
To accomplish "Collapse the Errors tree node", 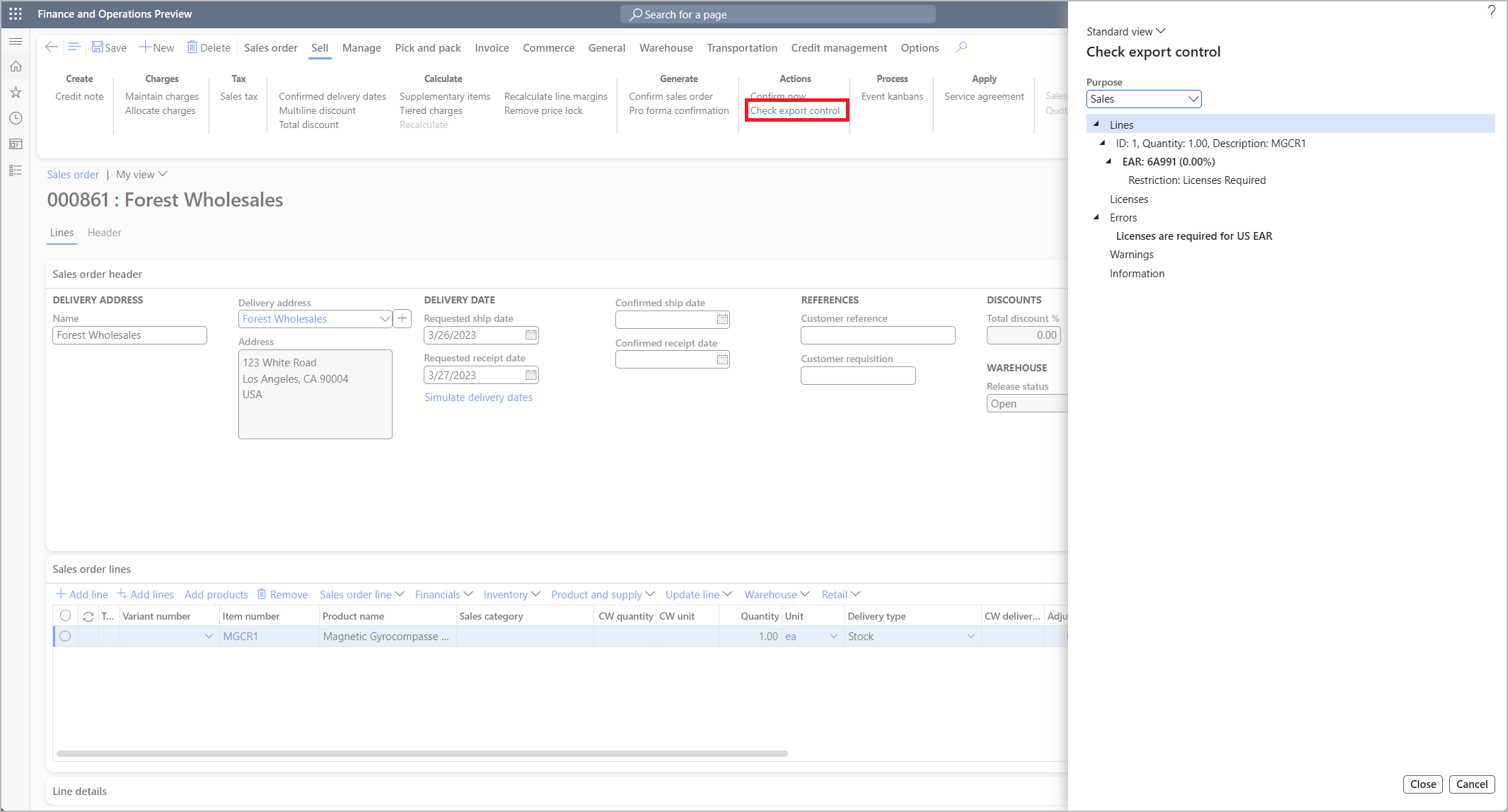I will pos(1097,217).
